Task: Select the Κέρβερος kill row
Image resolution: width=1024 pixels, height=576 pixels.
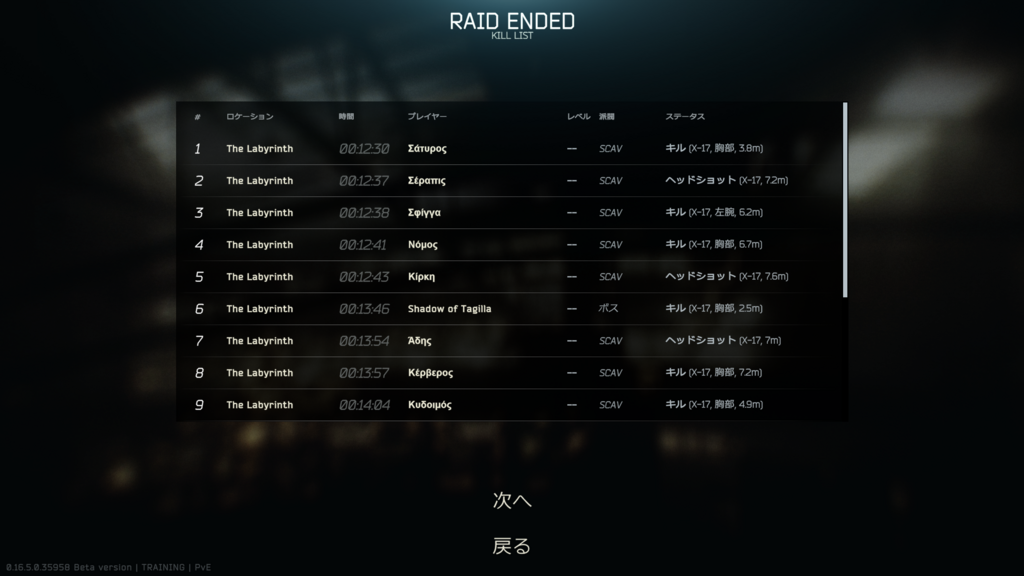Action: coord(510,373)
